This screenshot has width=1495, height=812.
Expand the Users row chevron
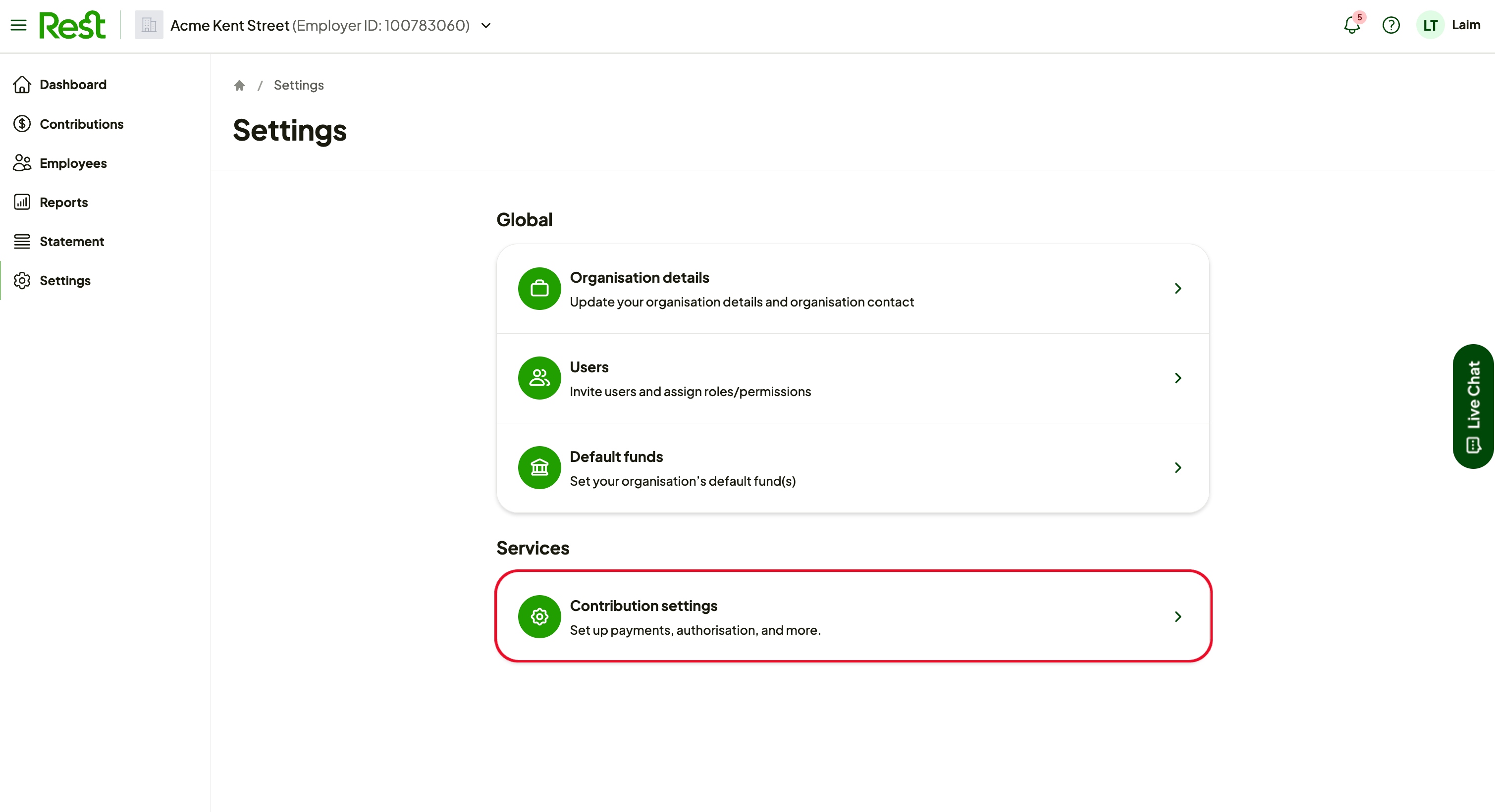1177,378
